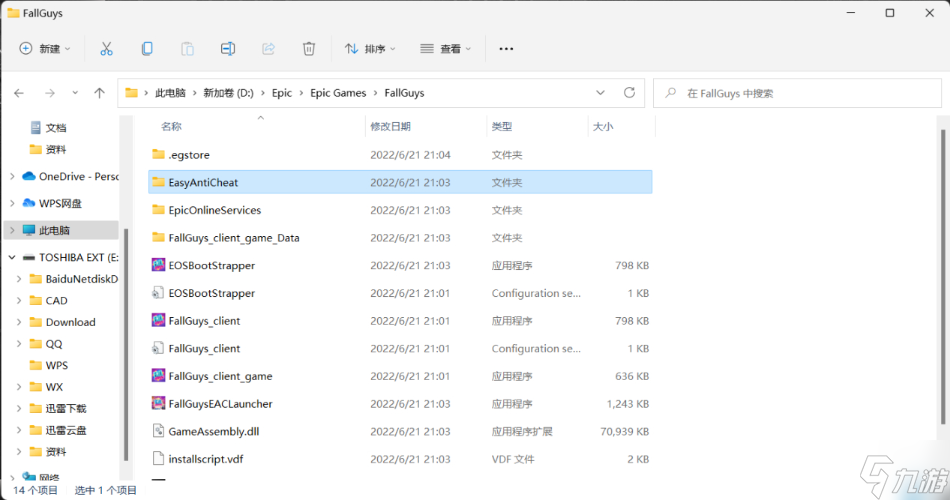Viewport: 950px width, 500px height.
Task: Click the 1,243 KB size value
Action: point(628,403)
